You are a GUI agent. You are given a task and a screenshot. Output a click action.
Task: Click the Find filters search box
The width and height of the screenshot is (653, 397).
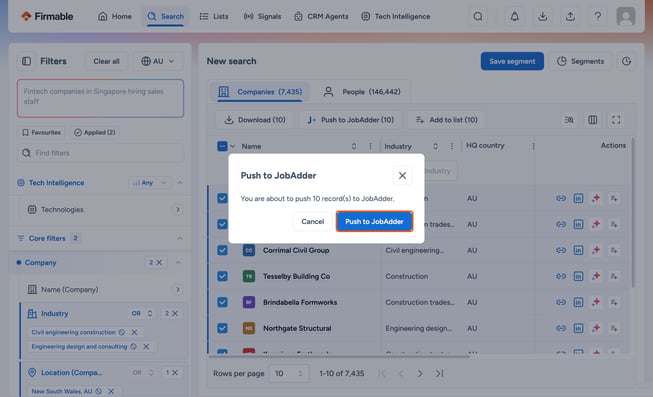click(100, 153)
